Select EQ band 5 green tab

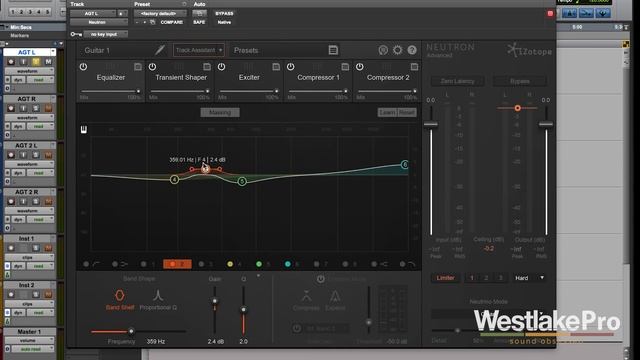[263, 264]
